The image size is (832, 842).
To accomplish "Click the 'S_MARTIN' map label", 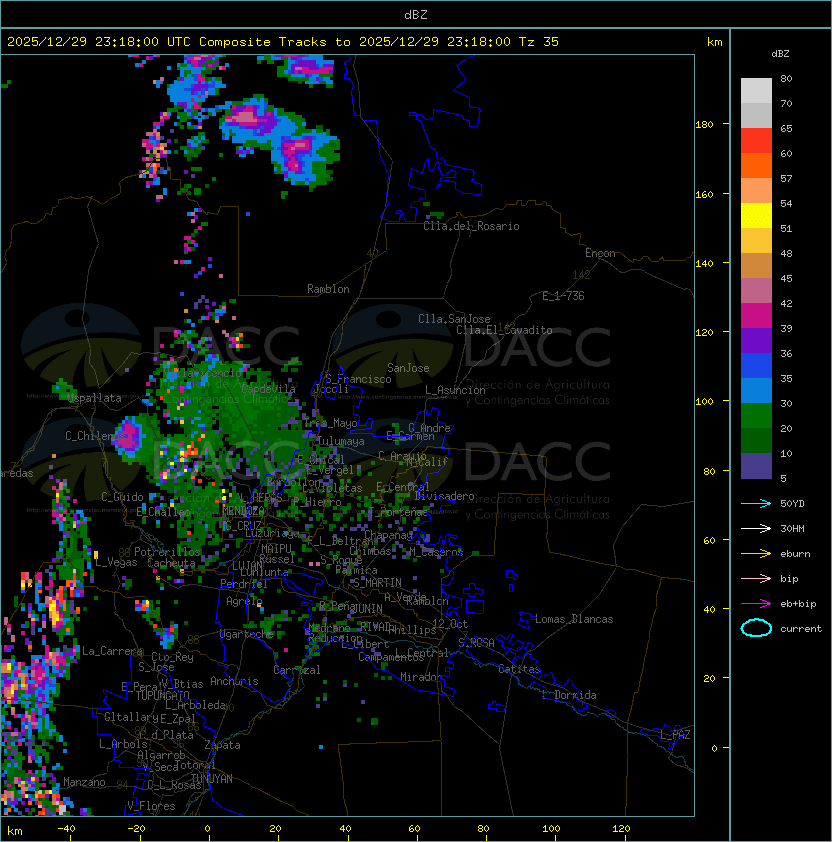I will click(x=378, y=583).
